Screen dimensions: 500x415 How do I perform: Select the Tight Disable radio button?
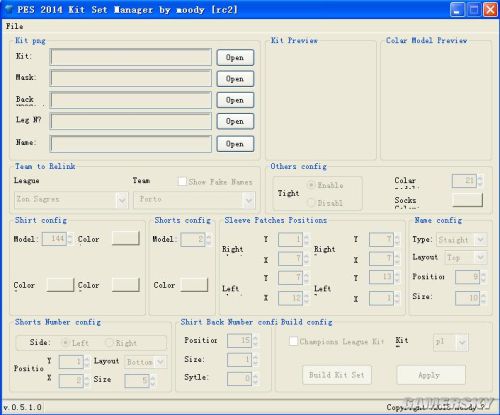[x=311, y=202]
